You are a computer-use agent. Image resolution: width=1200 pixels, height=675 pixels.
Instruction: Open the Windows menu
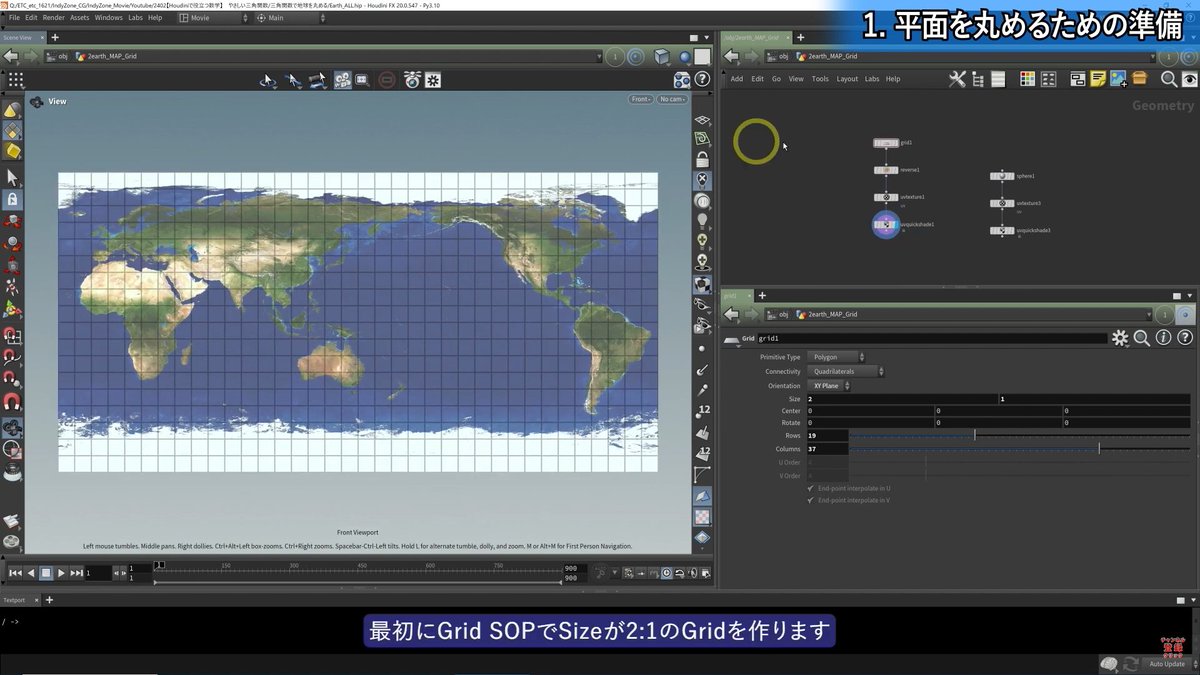[108, 17]
